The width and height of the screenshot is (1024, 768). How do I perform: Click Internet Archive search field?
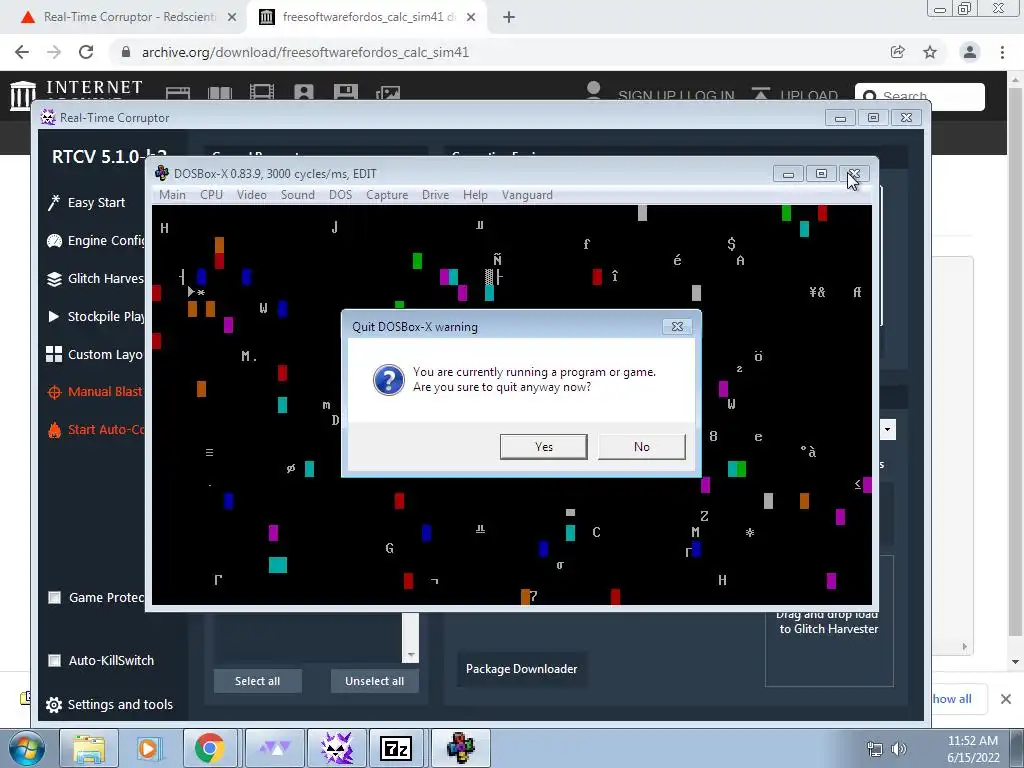click(x=920, y=97)
